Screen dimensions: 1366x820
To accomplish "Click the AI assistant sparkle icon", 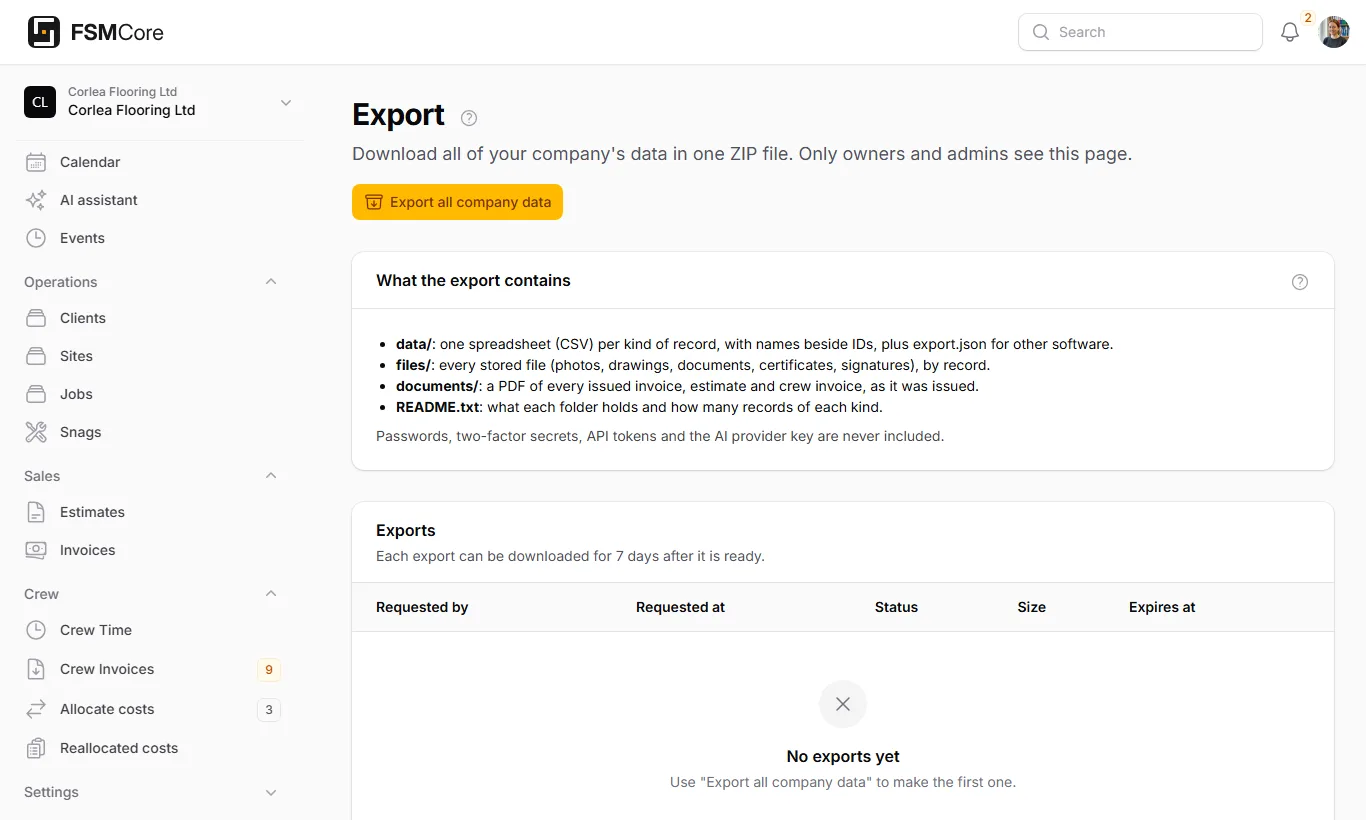I will pyautogui.click(x=36, y=200).
